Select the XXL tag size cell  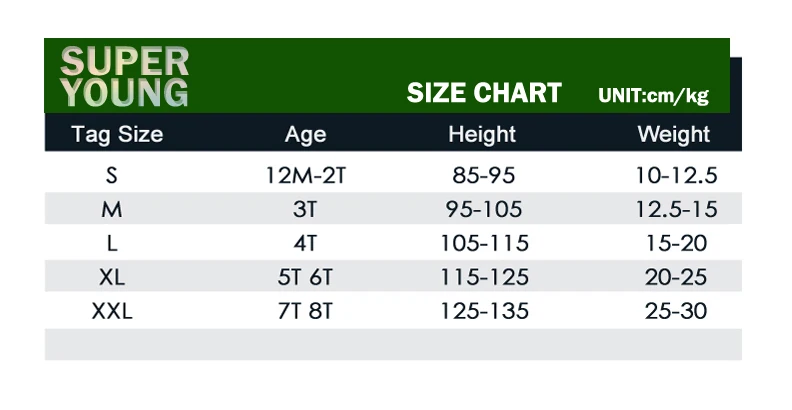click(112, 311)
